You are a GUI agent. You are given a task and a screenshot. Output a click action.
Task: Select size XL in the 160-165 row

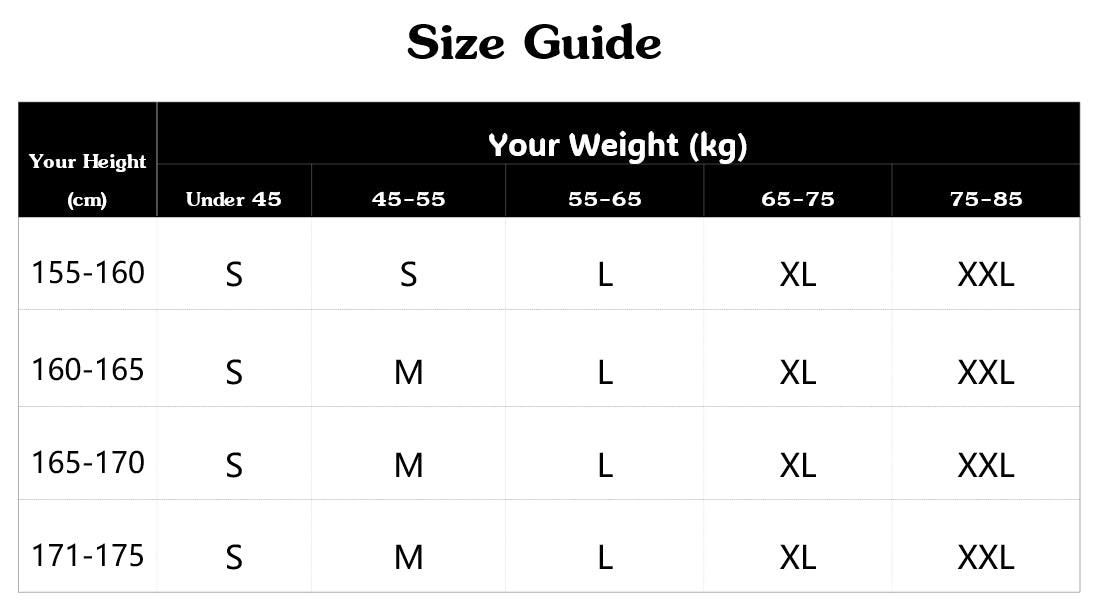pyautogui.click(x=797, y=373)
